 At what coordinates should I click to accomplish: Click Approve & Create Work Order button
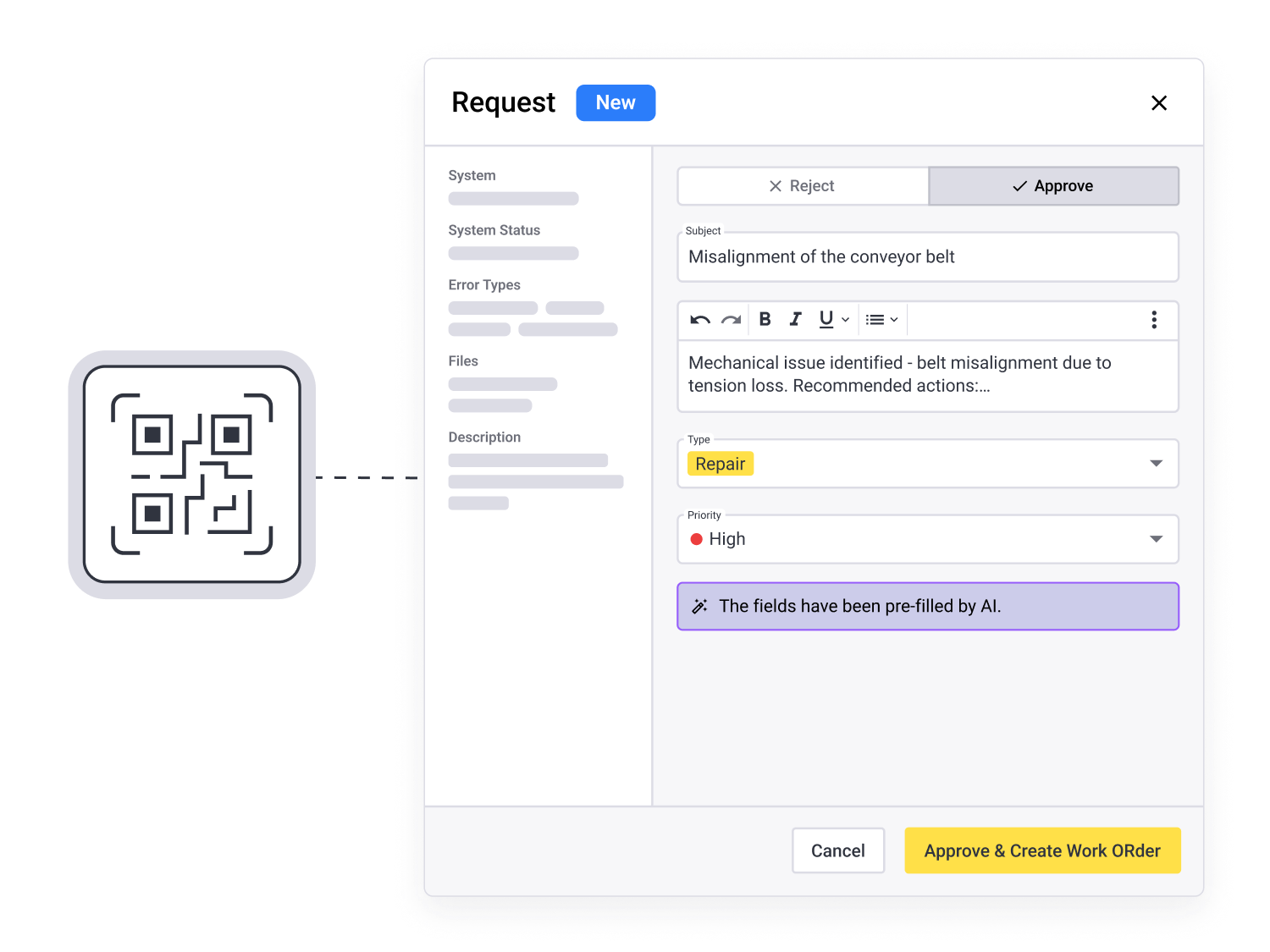point(1042,850)
